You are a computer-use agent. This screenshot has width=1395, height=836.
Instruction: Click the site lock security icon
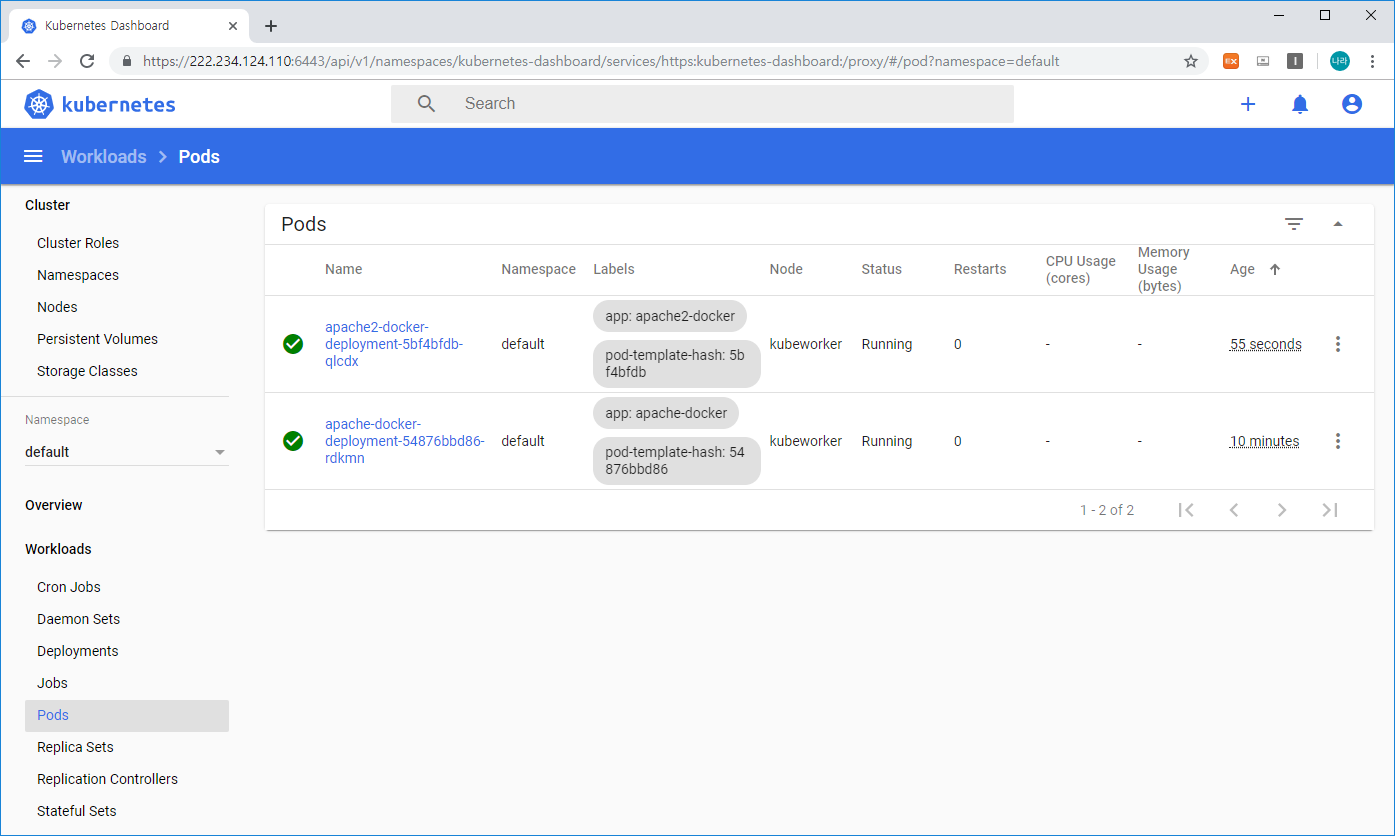coord(126,61)
